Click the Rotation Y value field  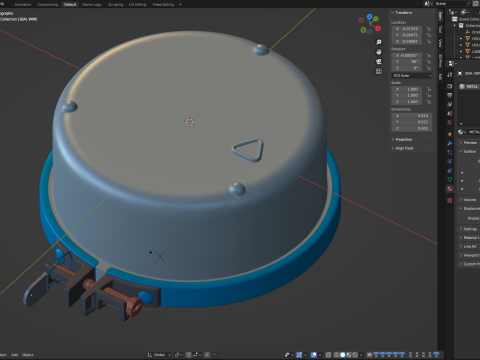pos(407,62)
